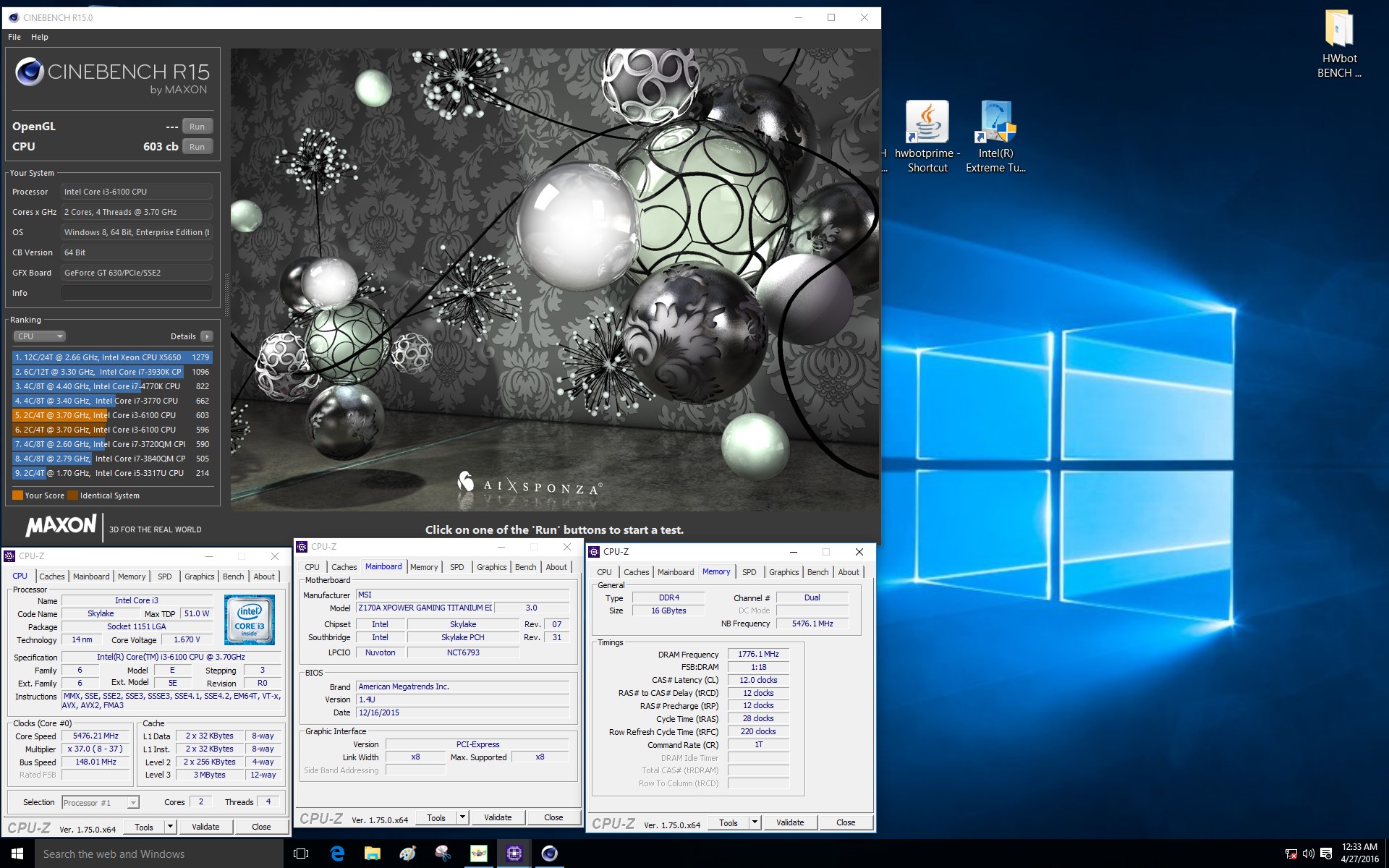Open the green picture taskbar icon
The height and width of the screenshot is (868, 1389).
click(x=478, y=854)
